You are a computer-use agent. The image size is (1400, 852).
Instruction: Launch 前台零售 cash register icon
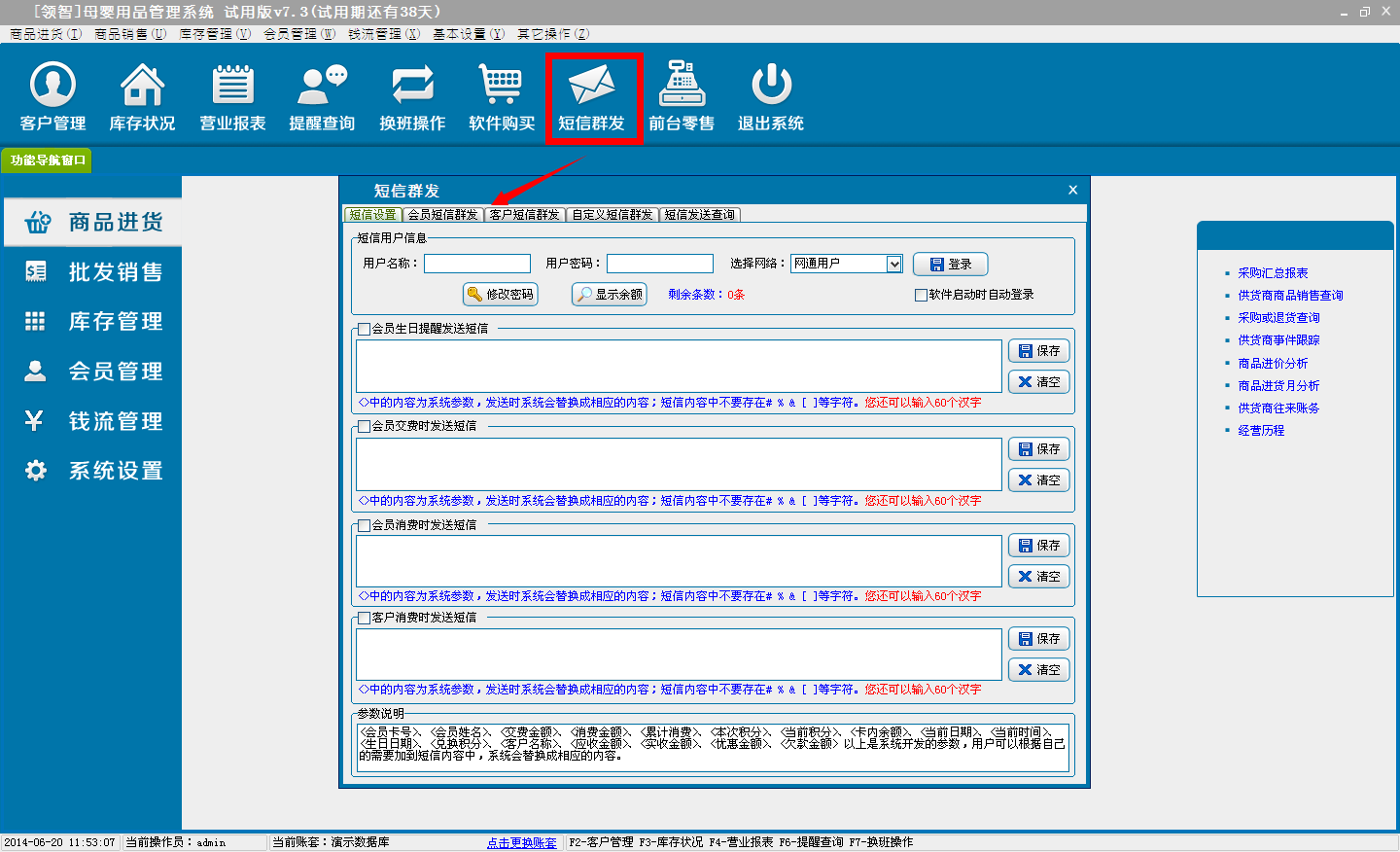pos(682,86)
